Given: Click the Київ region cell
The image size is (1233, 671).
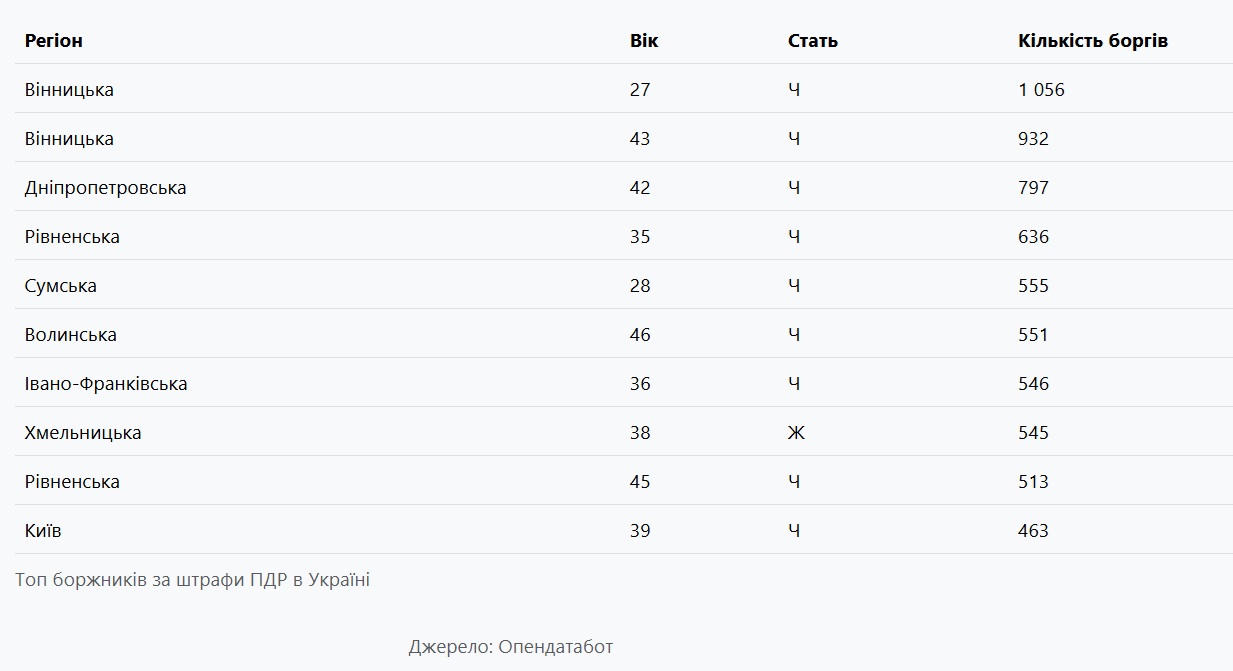Looking at the screenshot, I should tap(43, 531).
